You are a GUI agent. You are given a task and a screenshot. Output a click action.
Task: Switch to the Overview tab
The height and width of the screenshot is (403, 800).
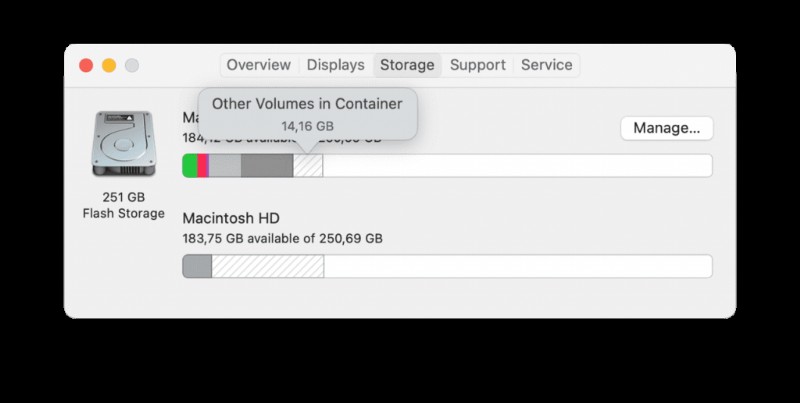point(258,65)
